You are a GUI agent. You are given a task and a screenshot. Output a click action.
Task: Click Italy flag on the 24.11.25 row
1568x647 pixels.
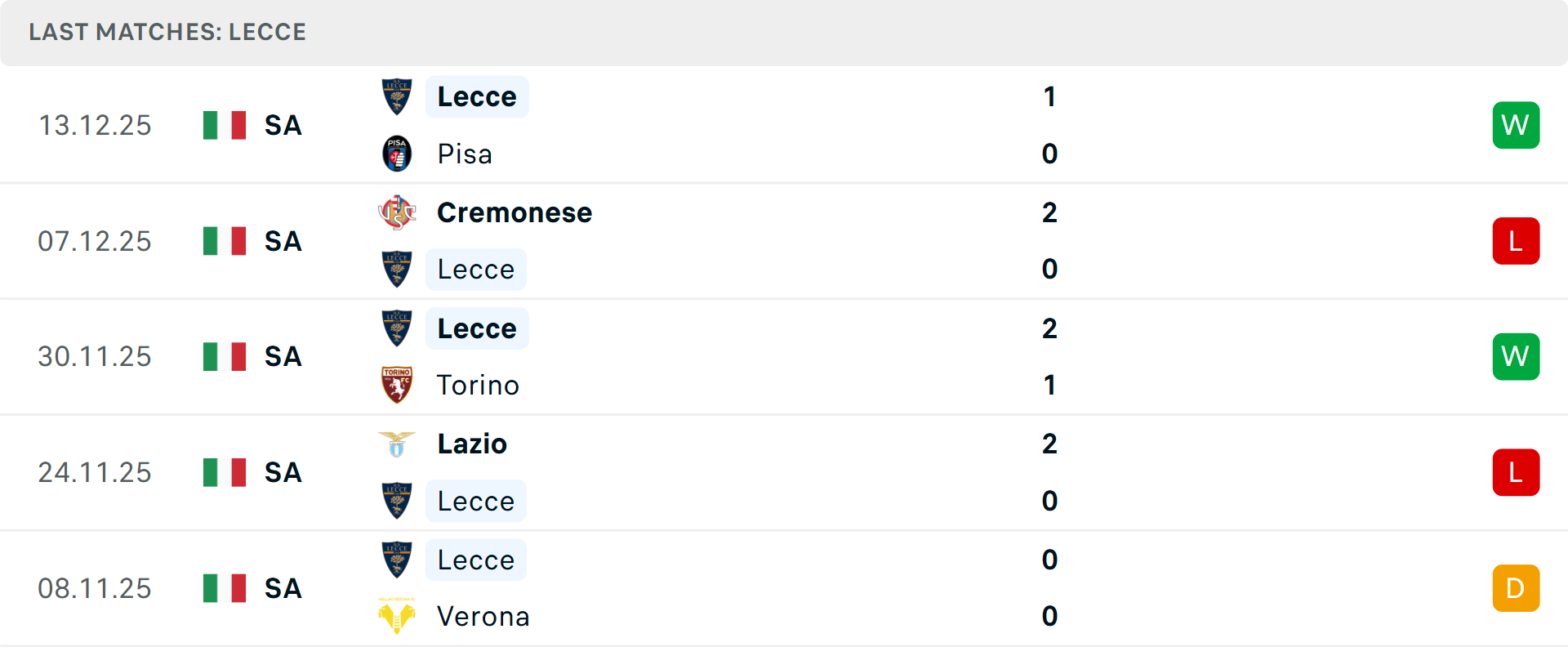pos(225,472)
